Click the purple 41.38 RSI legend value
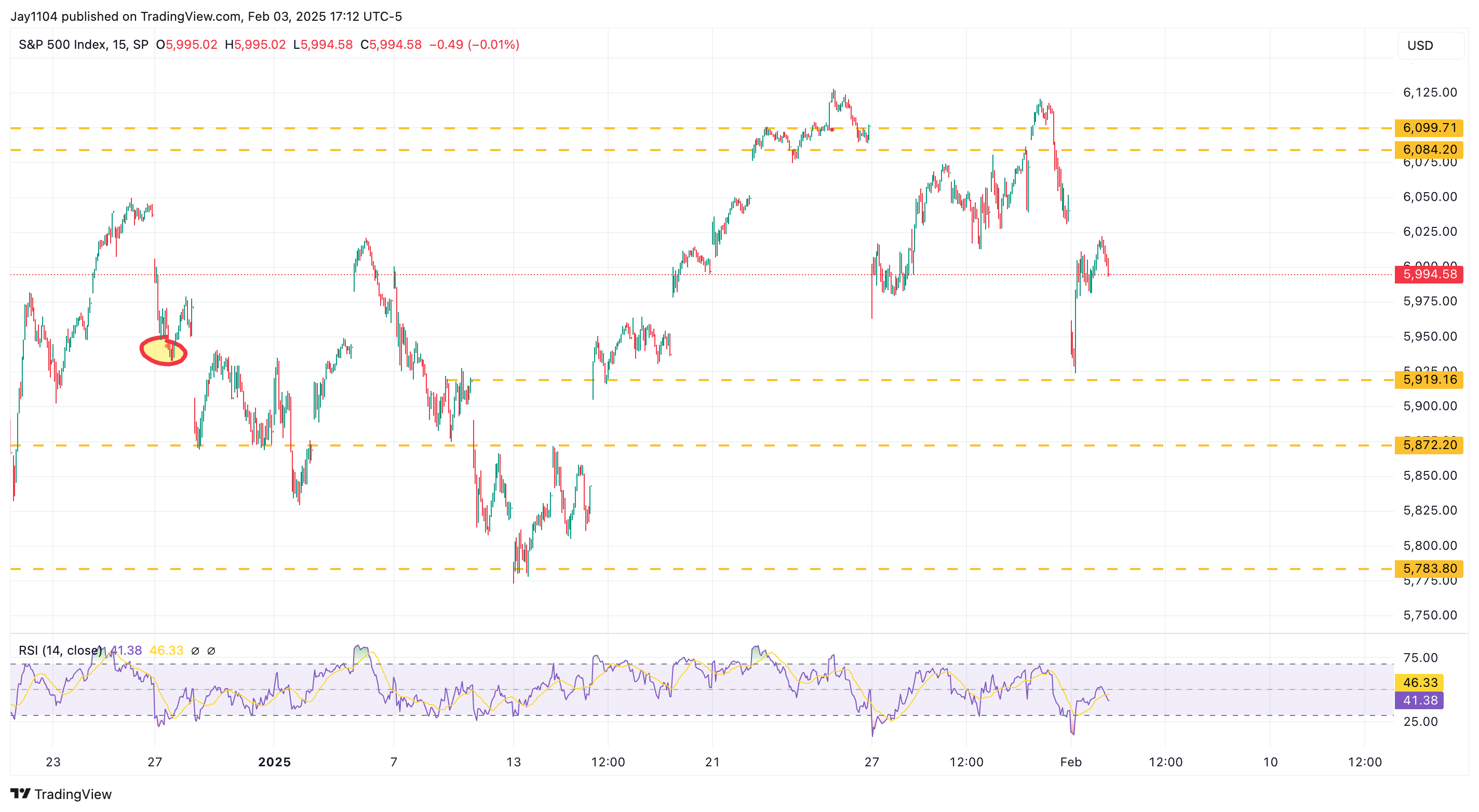 (125, 651)
